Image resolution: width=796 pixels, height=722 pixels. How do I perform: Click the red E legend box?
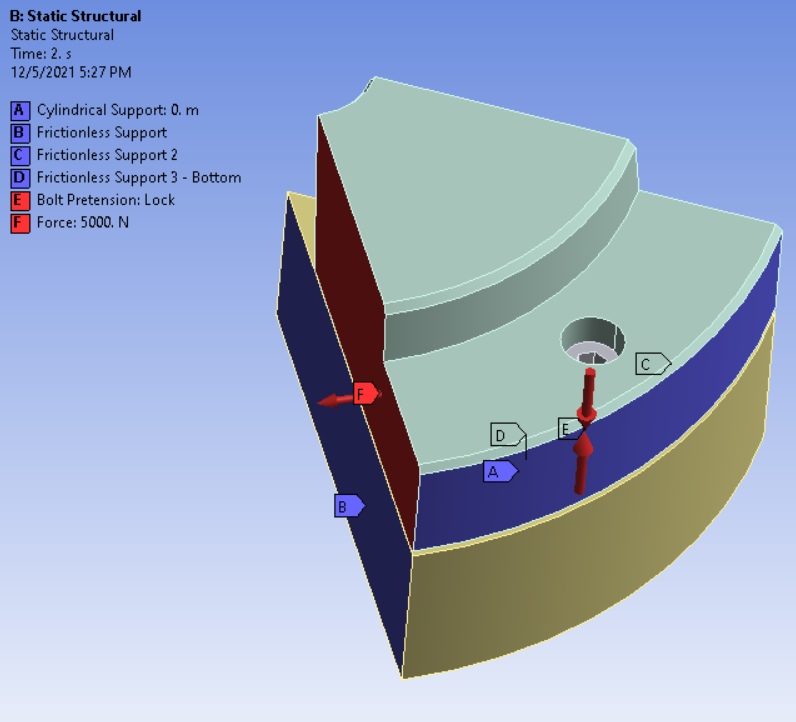click(20, 200)
